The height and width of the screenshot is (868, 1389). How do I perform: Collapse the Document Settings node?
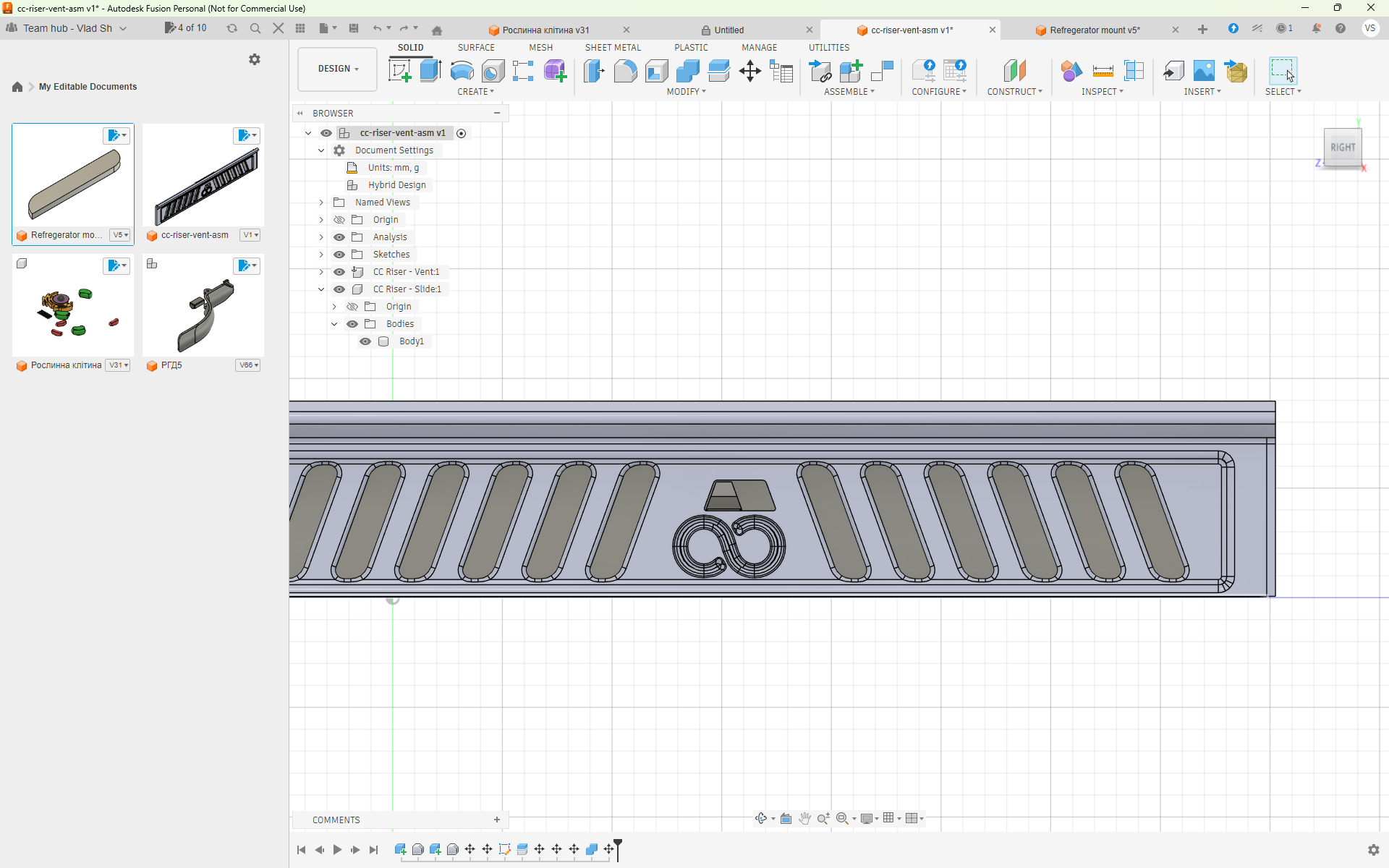coord(321,150)
